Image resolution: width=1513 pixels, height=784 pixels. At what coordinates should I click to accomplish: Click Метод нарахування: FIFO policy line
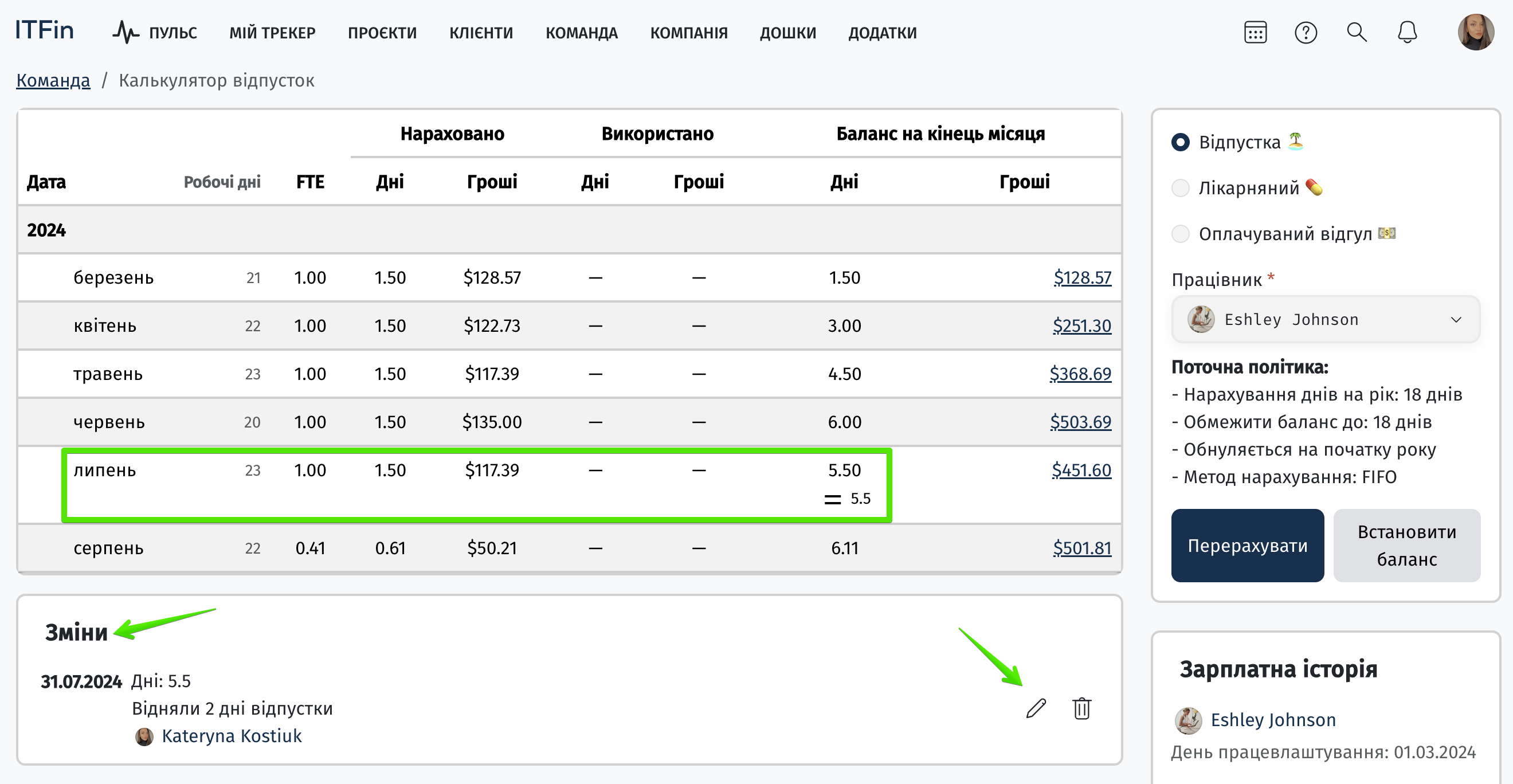click(x=1284, y=477)
